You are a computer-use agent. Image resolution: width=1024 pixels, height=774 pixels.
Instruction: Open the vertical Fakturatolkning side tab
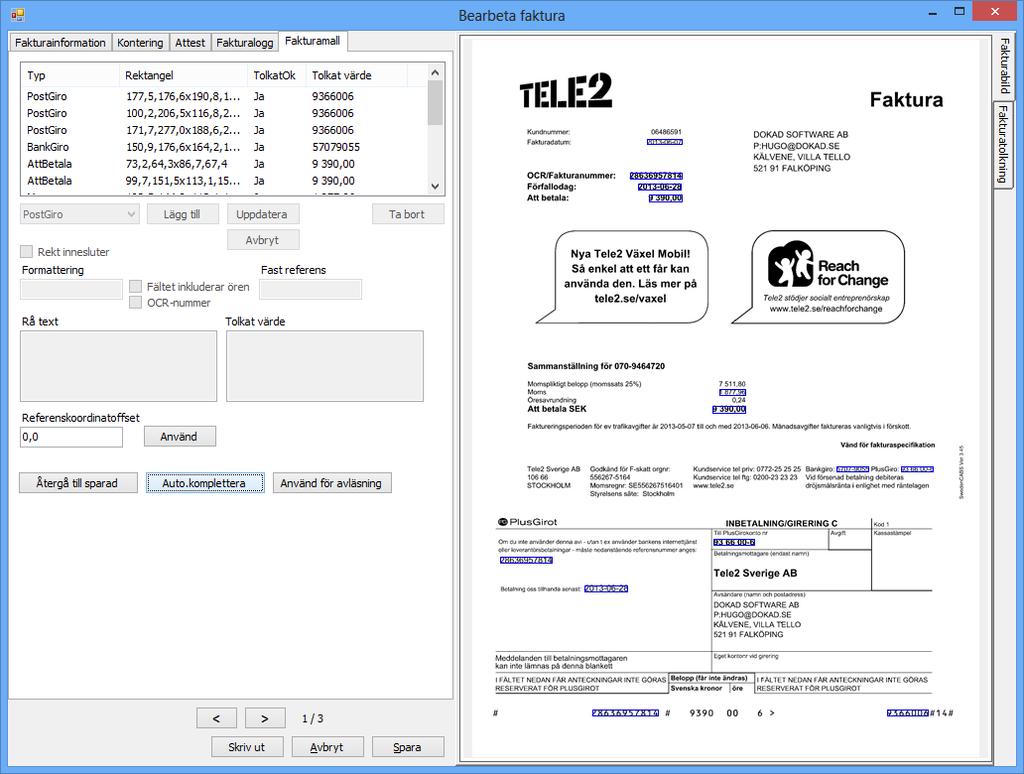click(x=1002, y=144)
